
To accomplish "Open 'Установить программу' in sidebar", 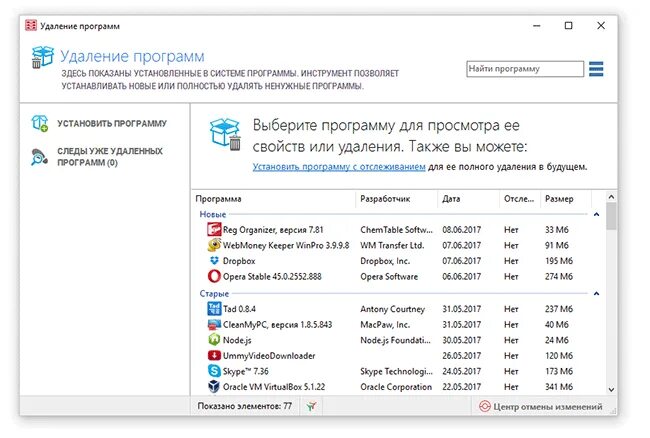I will (x=112, y=123).
